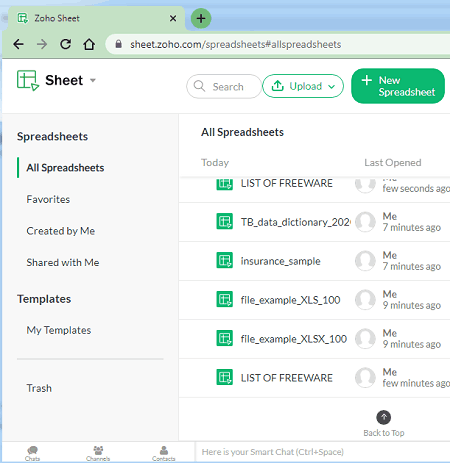Click sheet icon beside TB_data_dictionary
This screenshot has height=463, width=450.
pyautogui.click(x=225, y=222)
